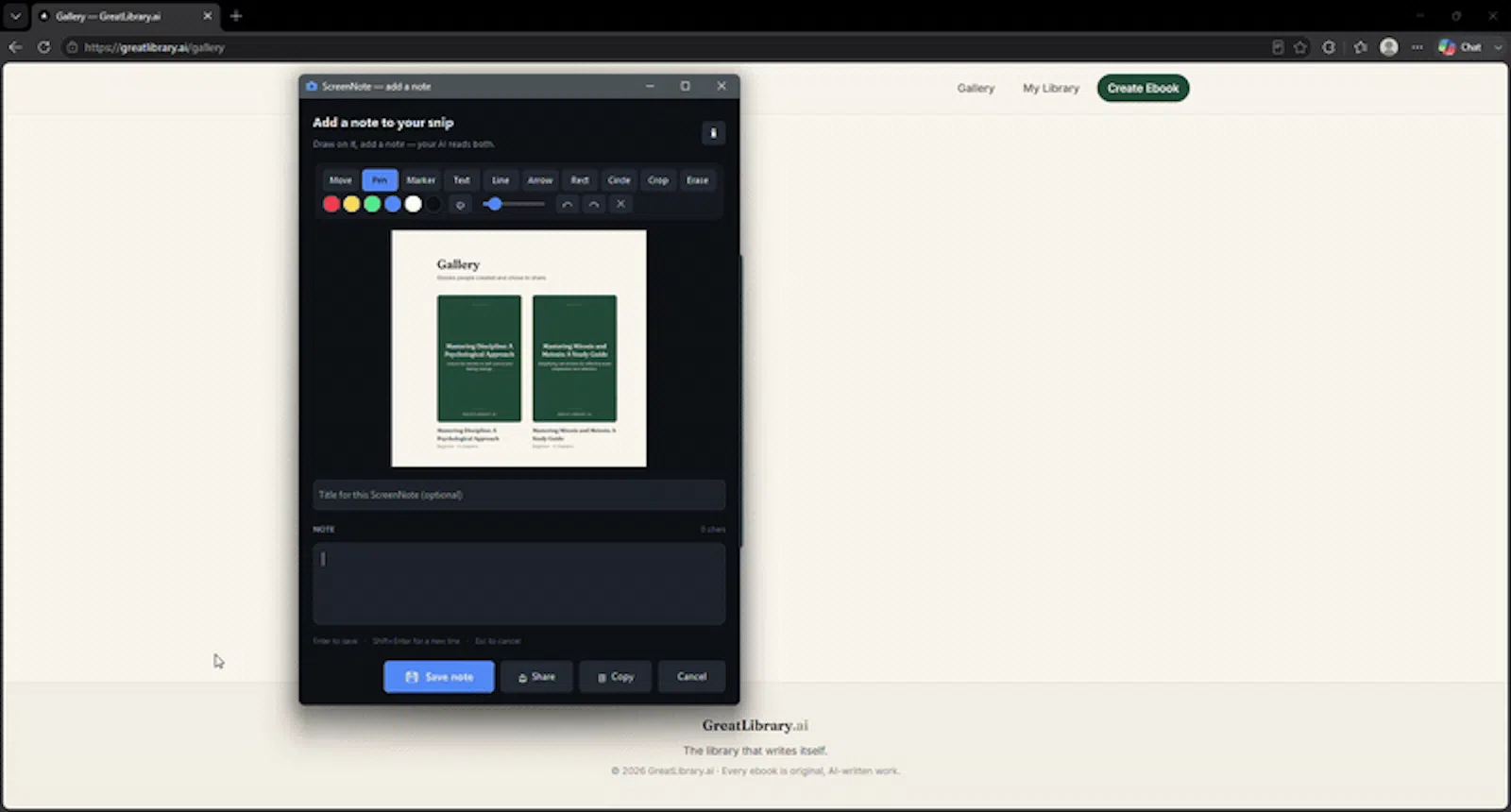This screenshot has height=812, width=1511.
Task: Open the custom color picker icon
Action: tap(460, 204)
